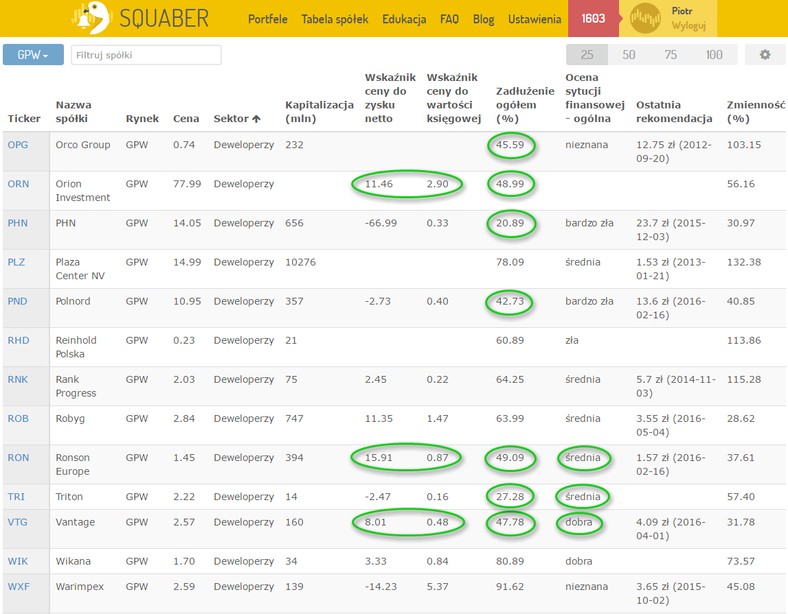Open the RON ticker link
788x614 pixels.
pos(18,458)
